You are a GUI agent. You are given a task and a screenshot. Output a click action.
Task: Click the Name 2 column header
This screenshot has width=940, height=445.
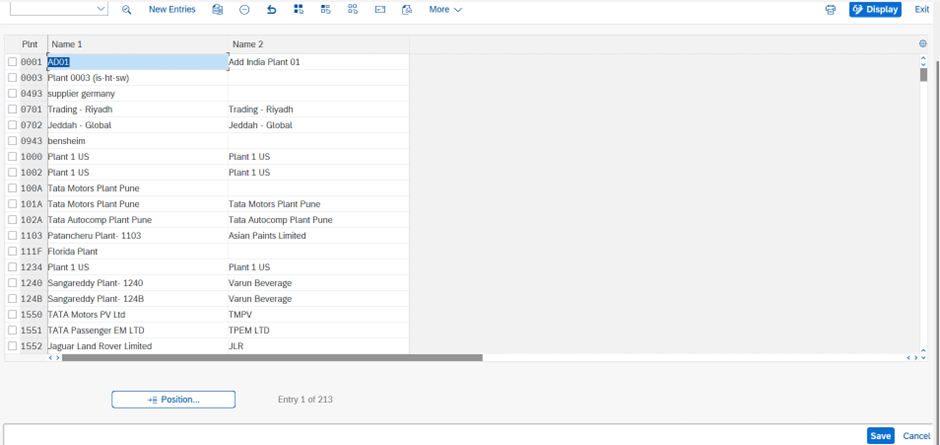319,44
